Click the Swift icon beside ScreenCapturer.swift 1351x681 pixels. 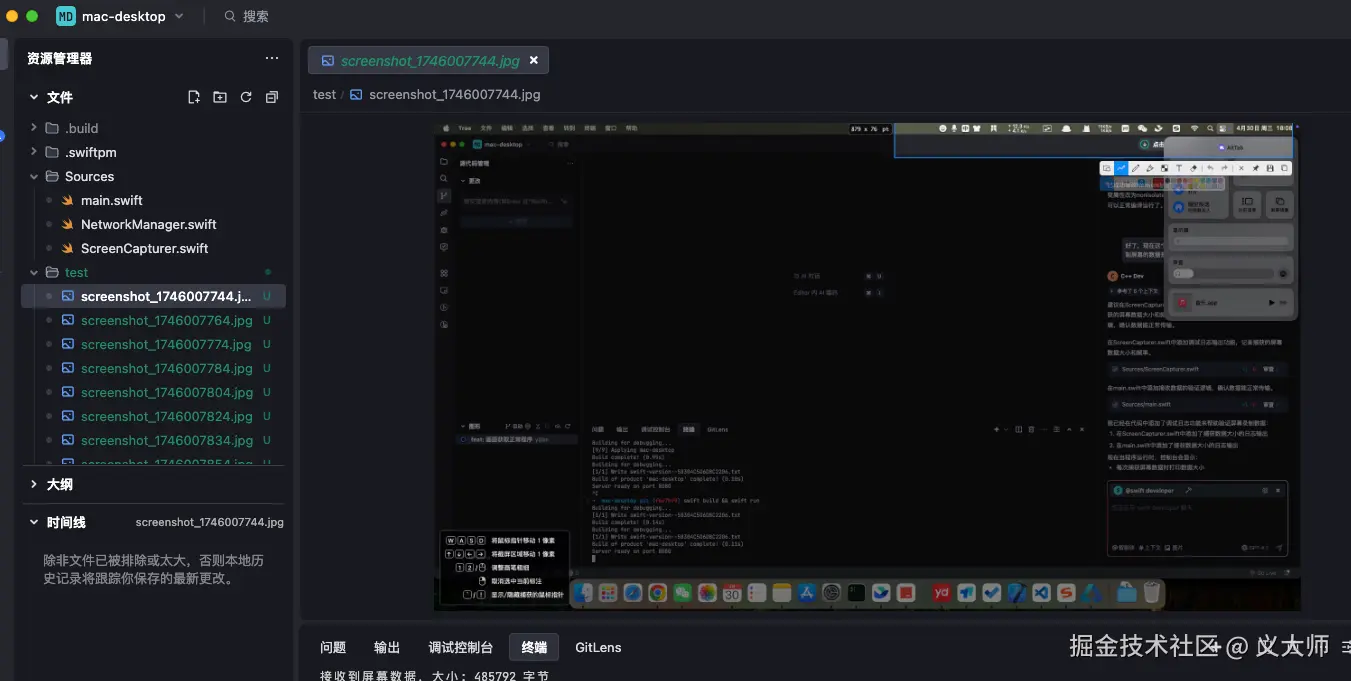(x=68, y=248)
